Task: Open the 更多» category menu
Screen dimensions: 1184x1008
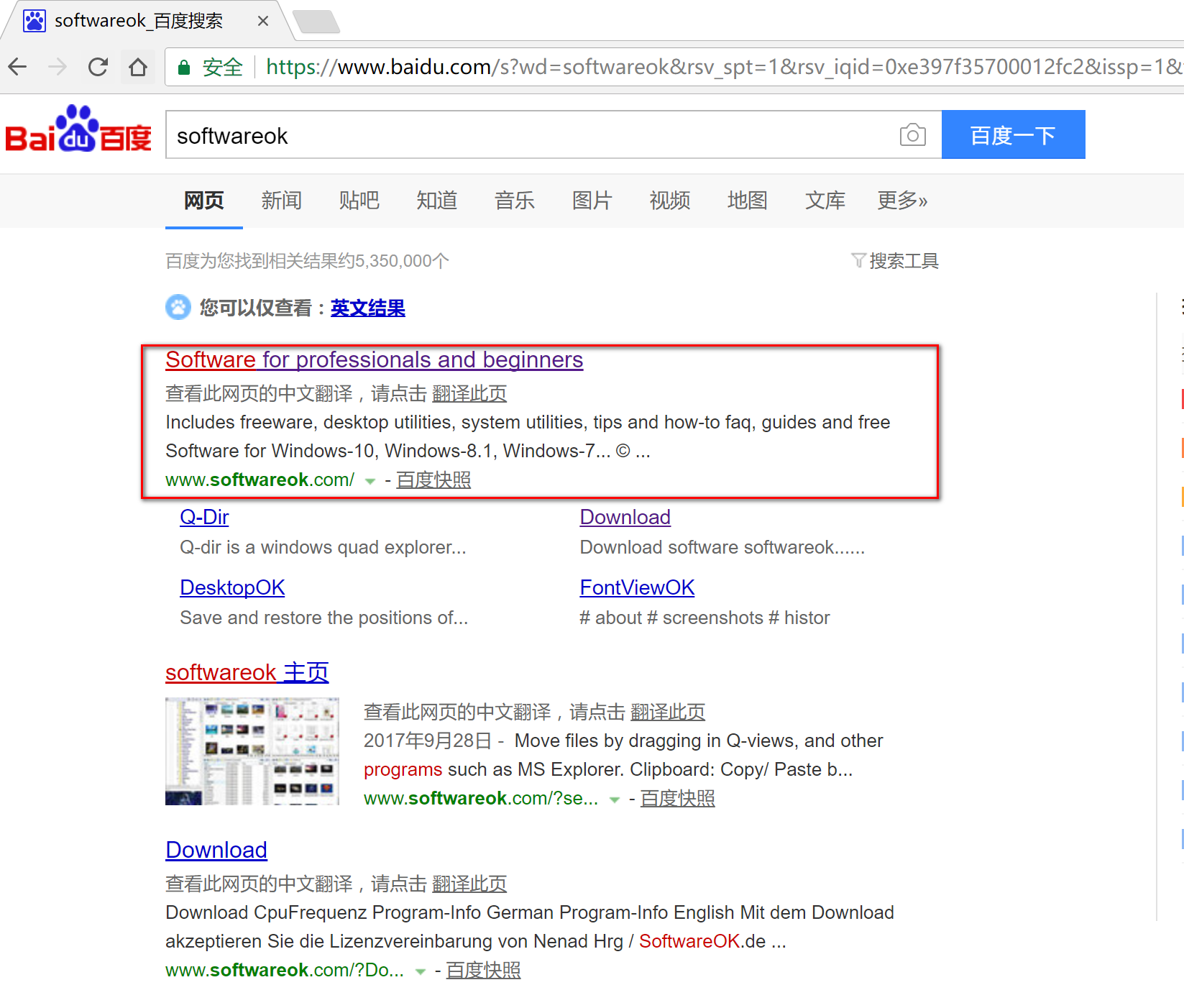Action: coord(902,200)
